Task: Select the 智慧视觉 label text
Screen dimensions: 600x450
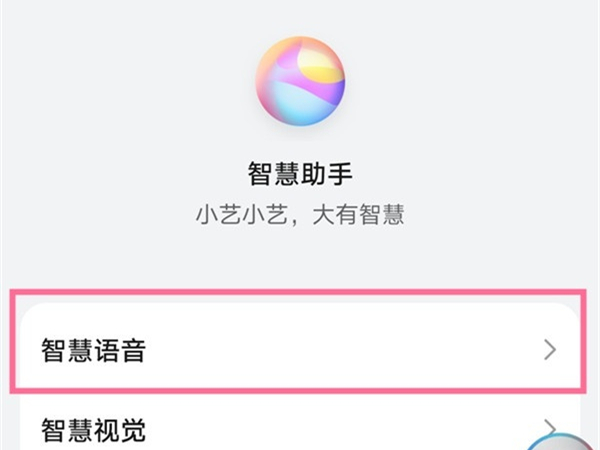Action: tap(93, 431)
